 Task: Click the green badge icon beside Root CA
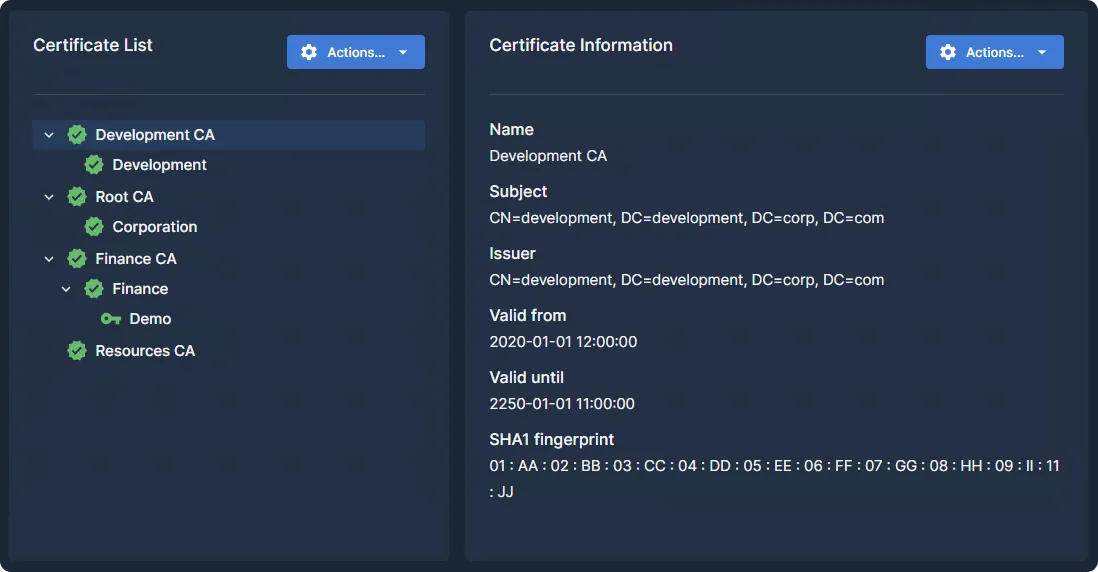[77, 197]
